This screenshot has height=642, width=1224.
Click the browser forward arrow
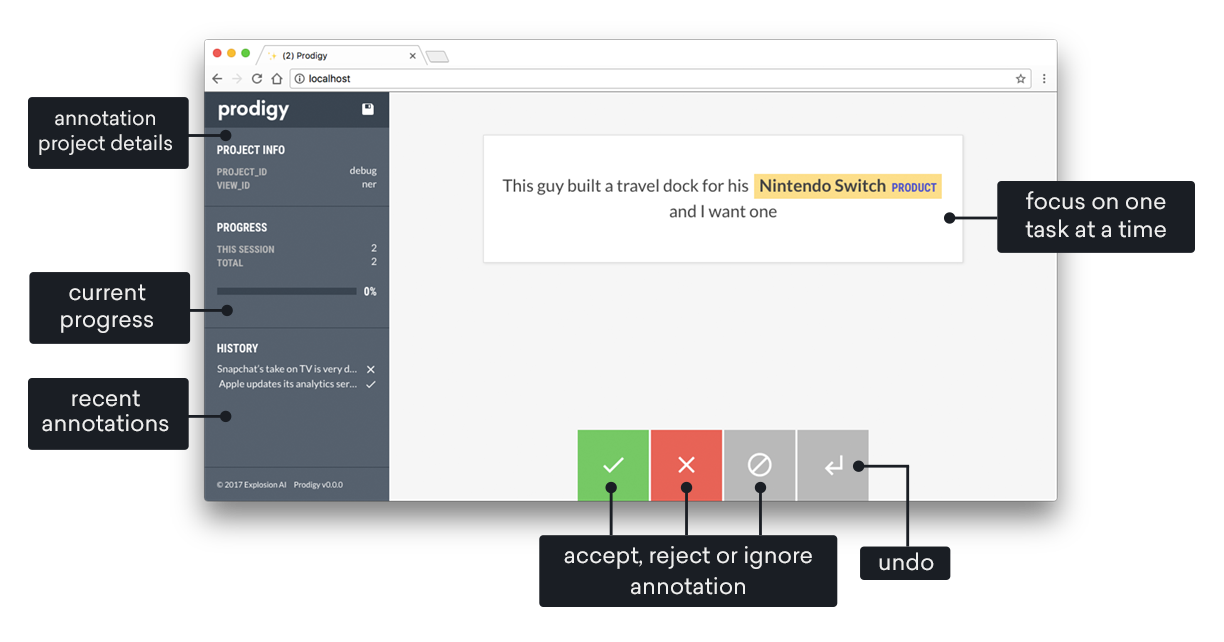click(x=237, y=78)
